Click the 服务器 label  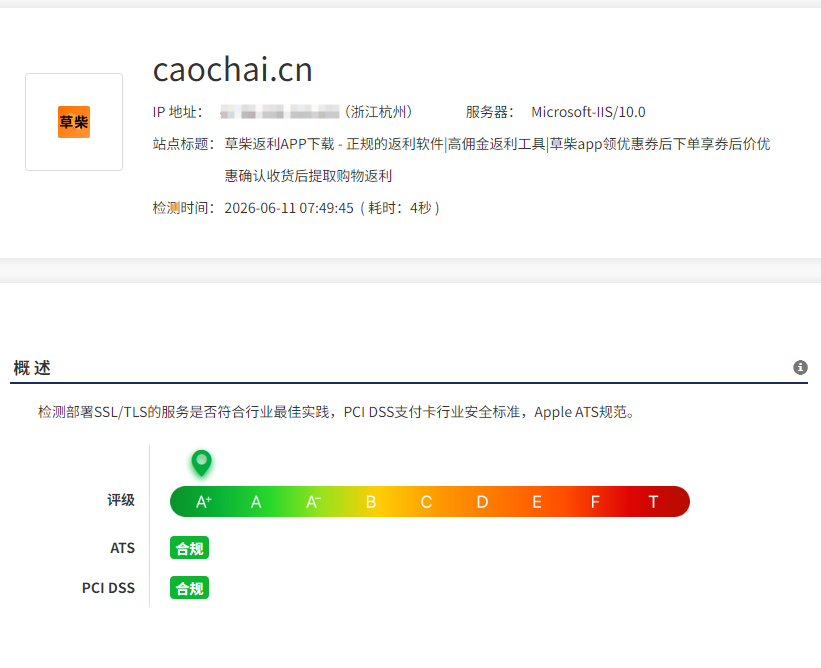(x=490, y=112)
